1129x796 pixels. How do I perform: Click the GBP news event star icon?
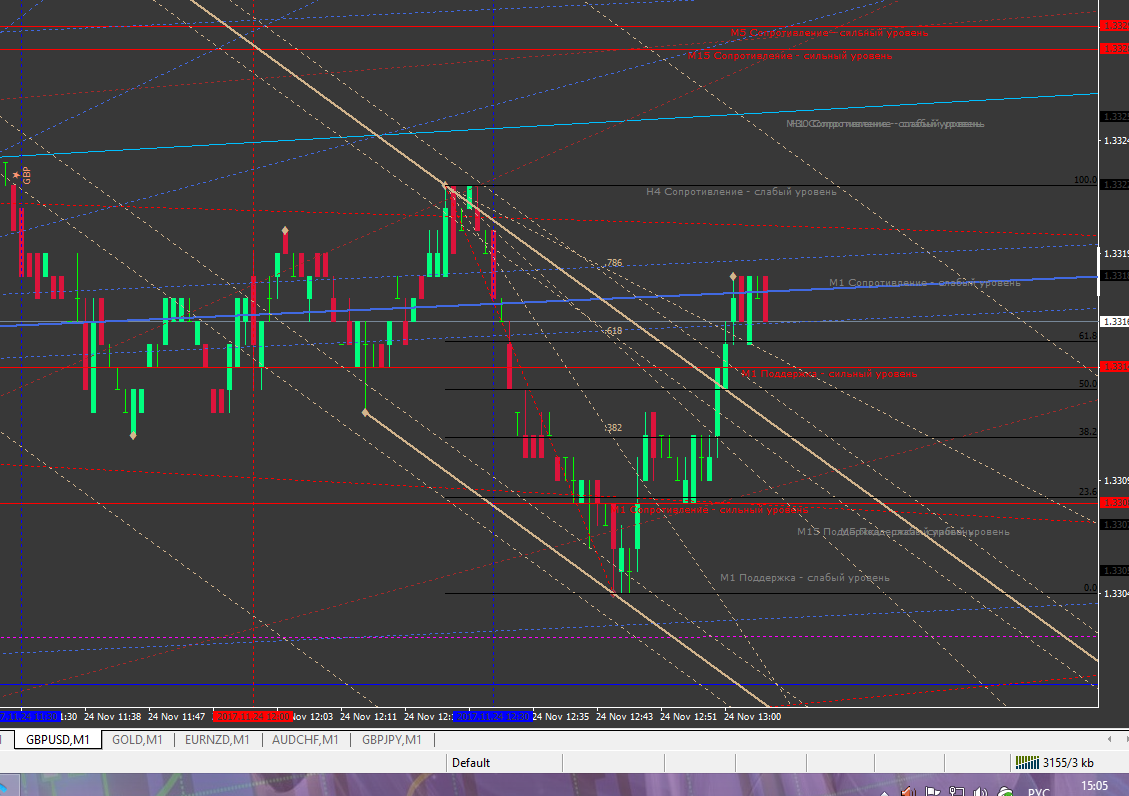point(16,175)
